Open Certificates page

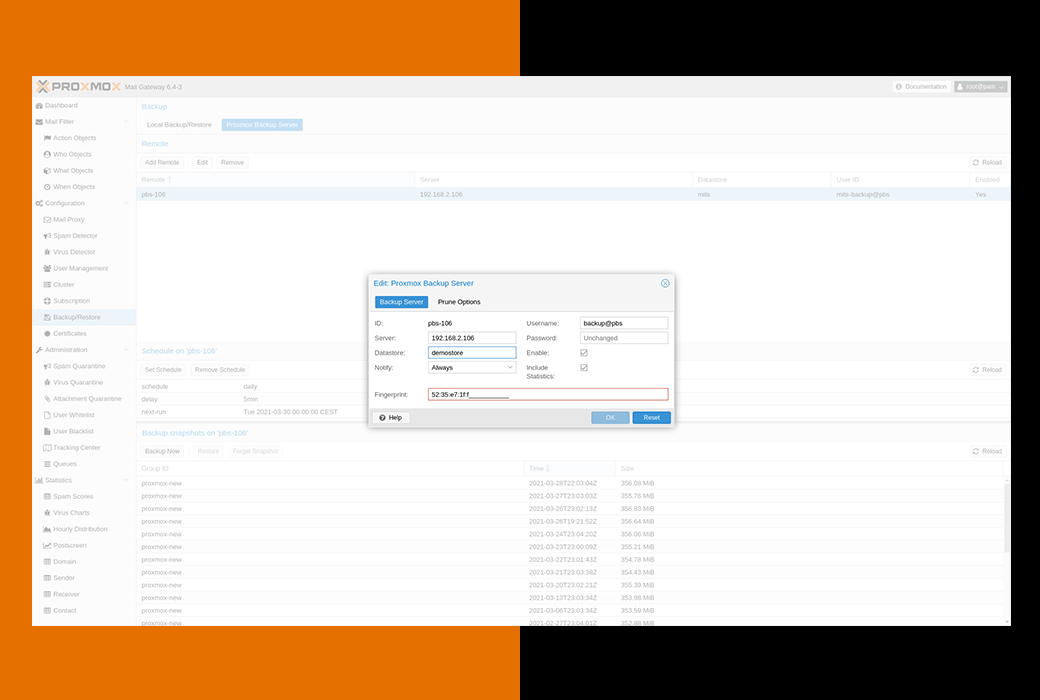(70, 334)
